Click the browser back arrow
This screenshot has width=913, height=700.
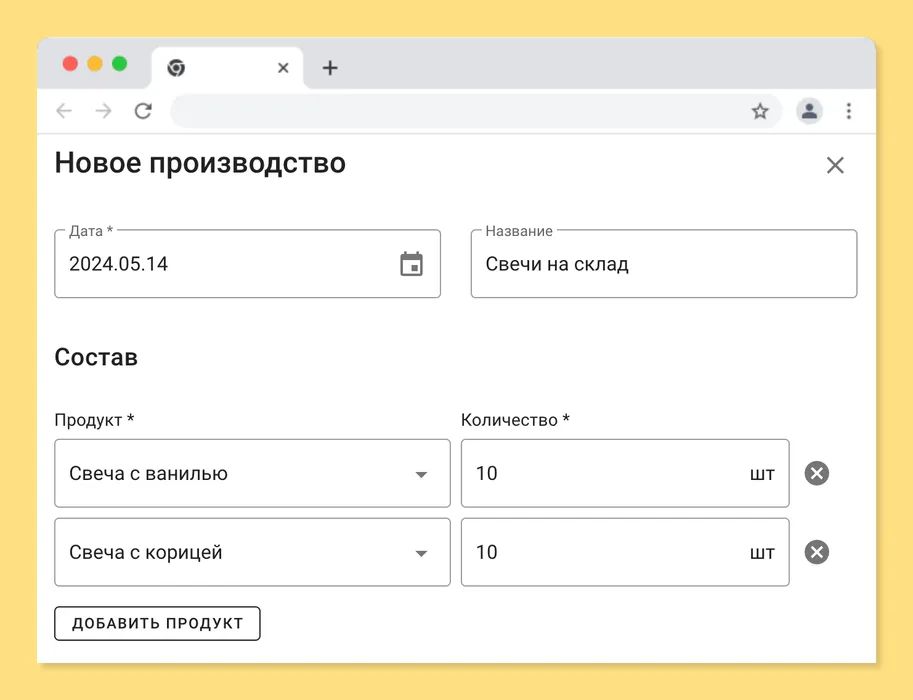pyautogui.click(x=64, y=111)
